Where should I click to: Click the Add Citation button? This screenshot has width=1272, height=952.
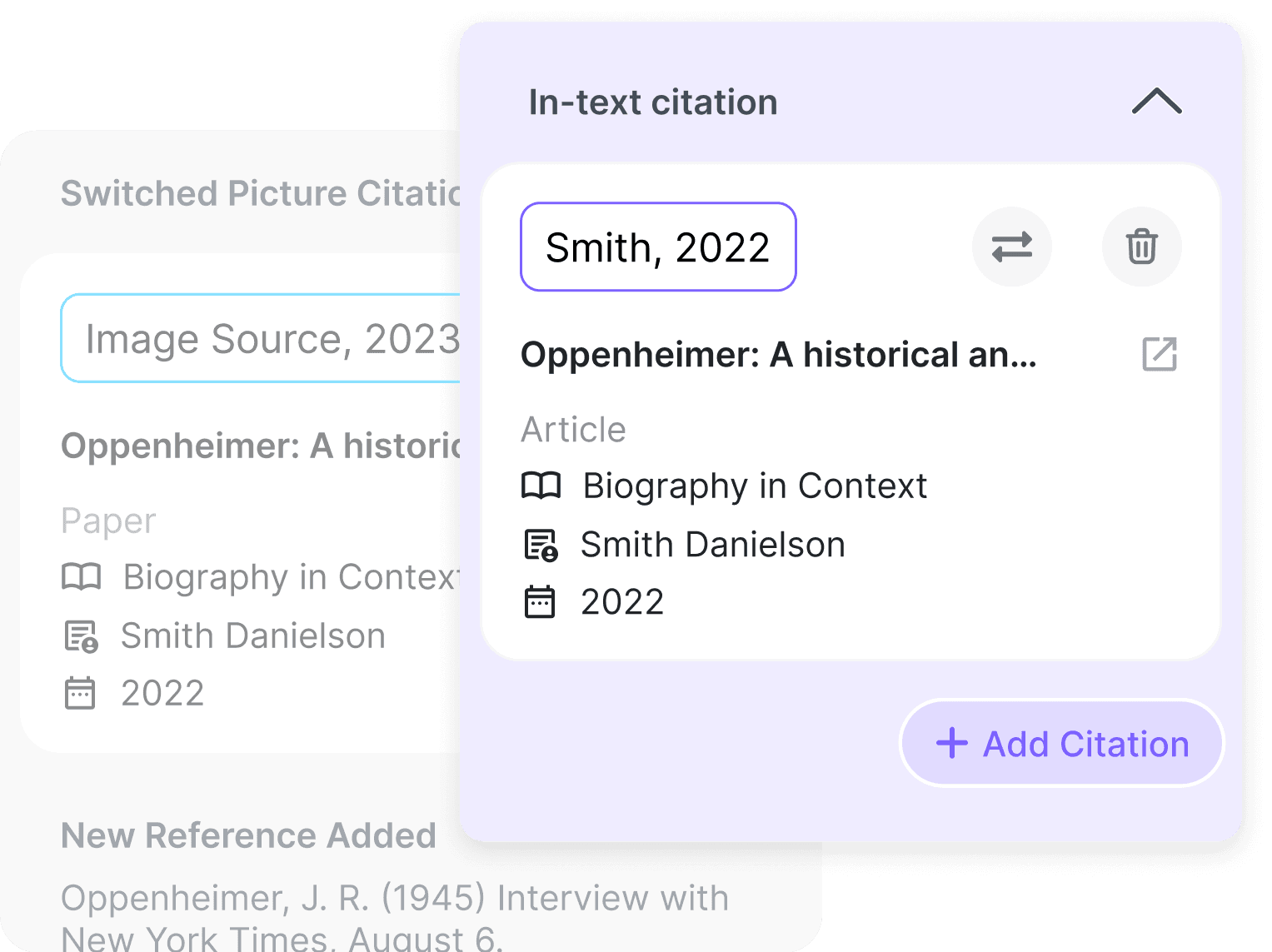(1060, 743)
